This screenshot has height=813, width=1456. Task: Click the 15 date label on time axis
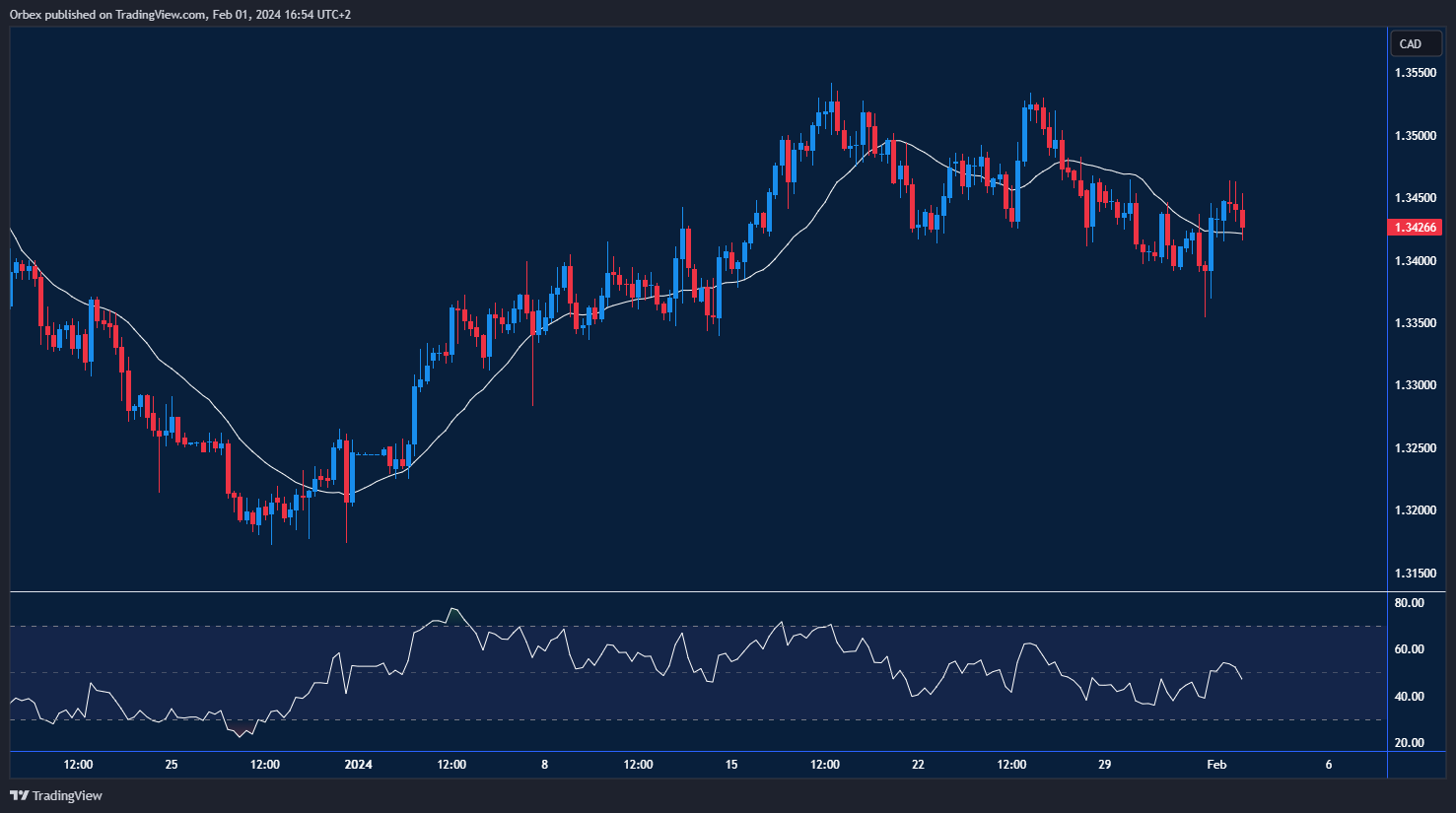pos(731,765)
